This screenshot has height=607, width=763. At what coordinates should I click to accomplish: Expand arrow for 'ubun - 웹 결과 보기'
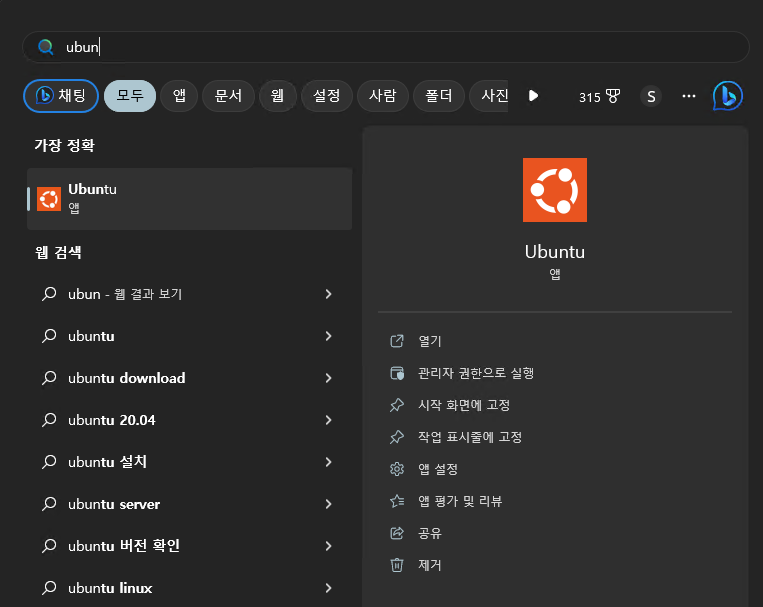click(x=328, y=294)
